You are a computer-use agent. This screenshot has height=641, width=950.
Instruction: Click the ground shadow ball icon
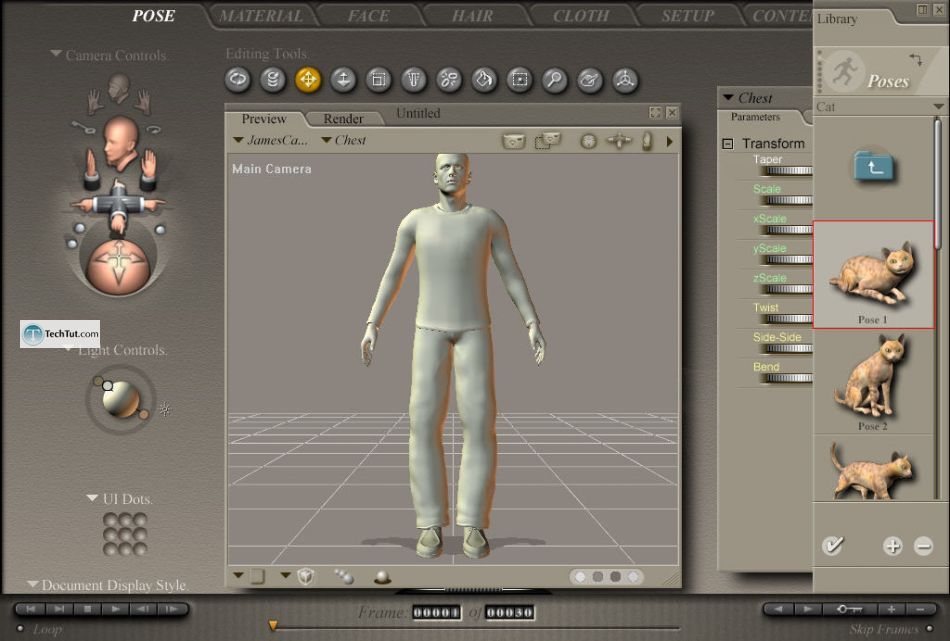[382, 577]
